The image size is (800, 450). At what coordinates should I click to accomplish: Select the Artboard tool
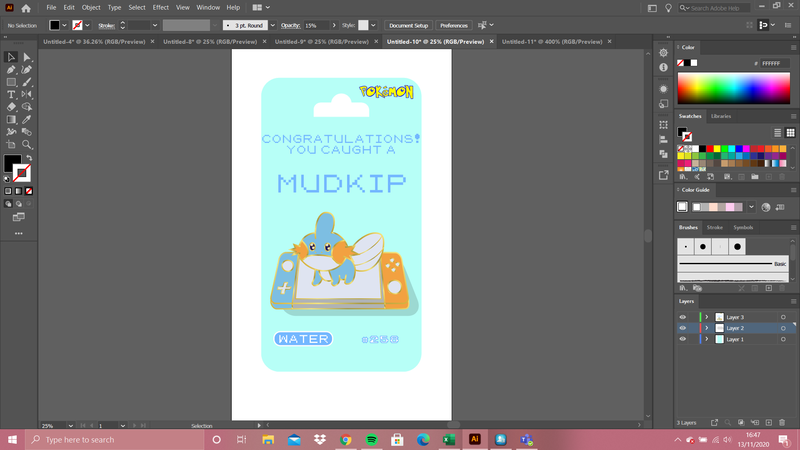11,144
